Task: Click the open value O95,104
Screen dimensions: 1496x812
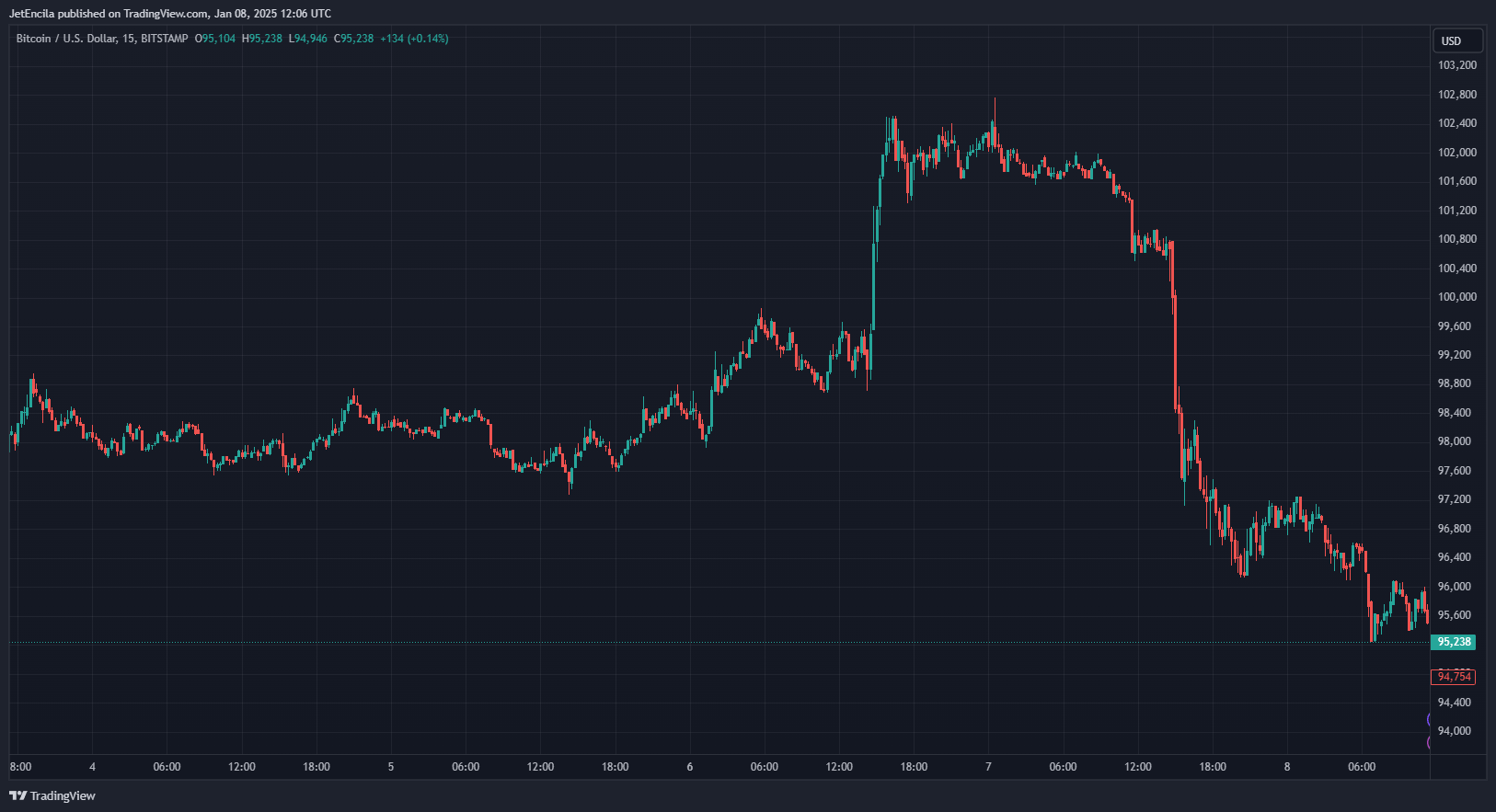Action: pyautogui.click(x=215, y=39)
